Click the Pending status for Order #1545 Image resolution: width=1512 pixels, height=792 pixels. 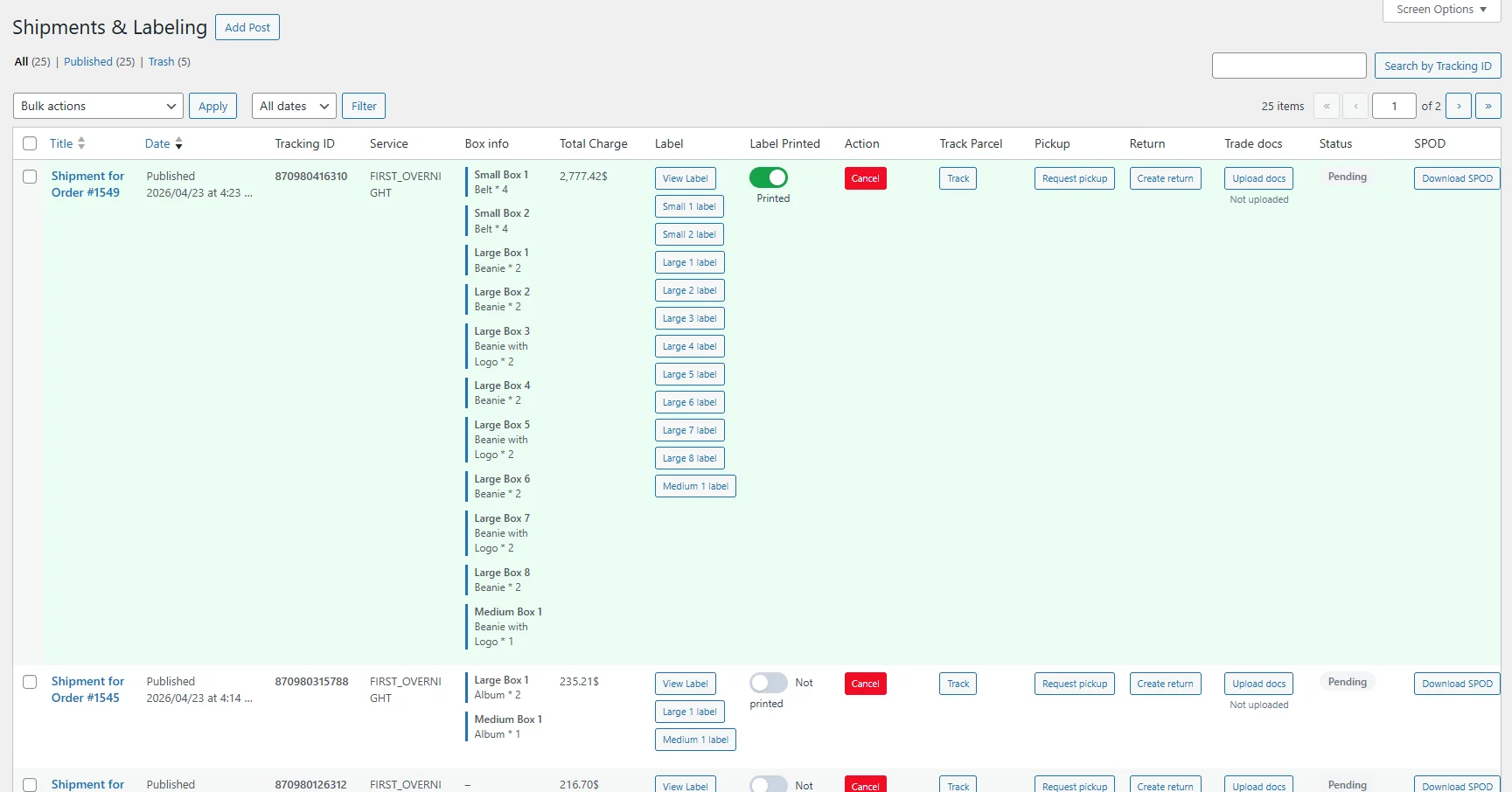pyautogui.click(x=1347, y=682)
